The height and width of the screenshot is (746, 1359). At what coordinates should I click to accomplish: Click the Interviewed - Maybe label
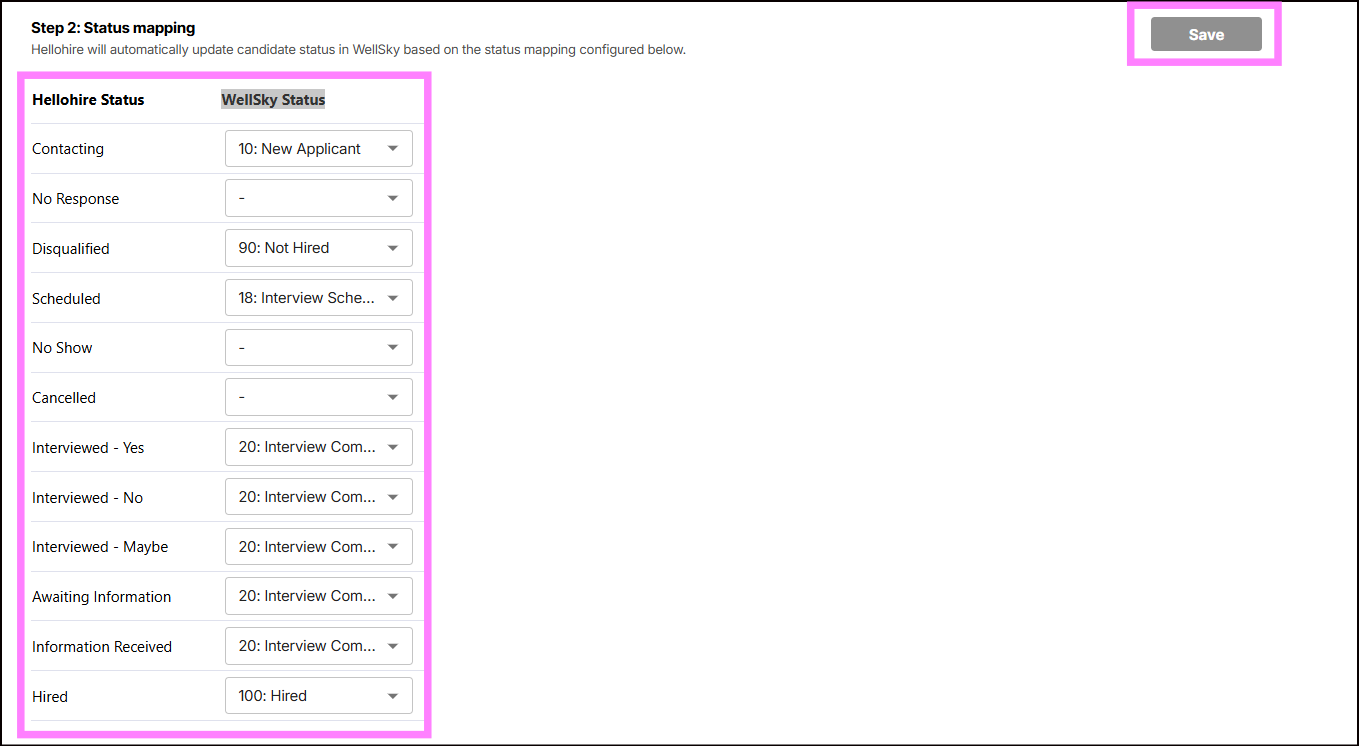click(100, 547)
